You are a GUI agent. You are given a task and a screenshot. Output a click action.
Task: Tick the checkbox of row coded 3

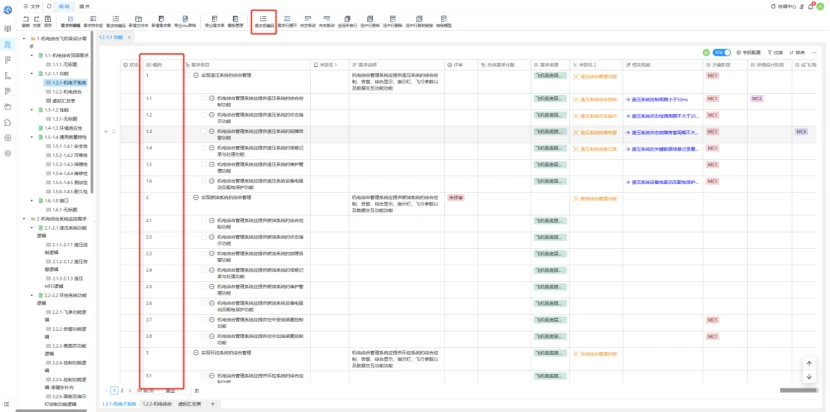point(188,353)
